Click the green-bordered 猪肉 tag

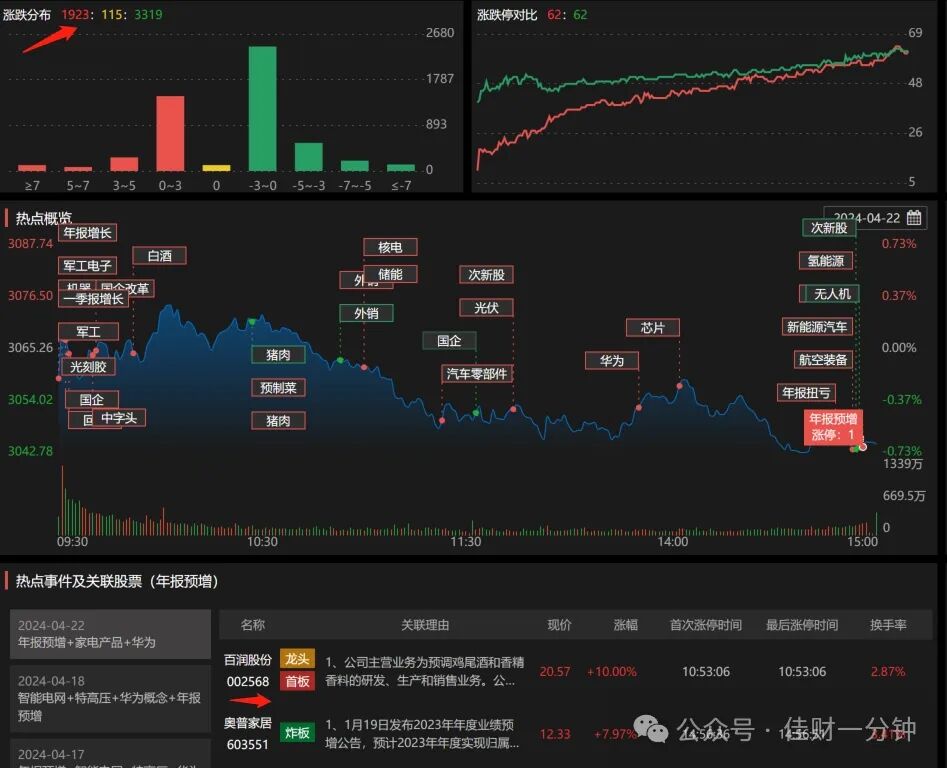[278, 354]
